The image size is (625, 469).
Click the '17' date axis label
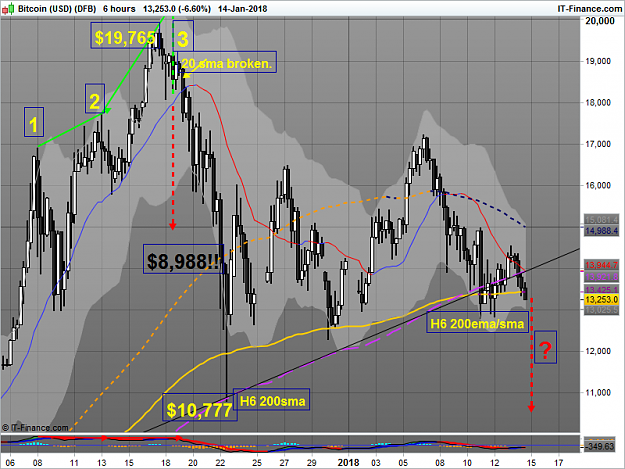pyautogui.click(x=559, y=463)
